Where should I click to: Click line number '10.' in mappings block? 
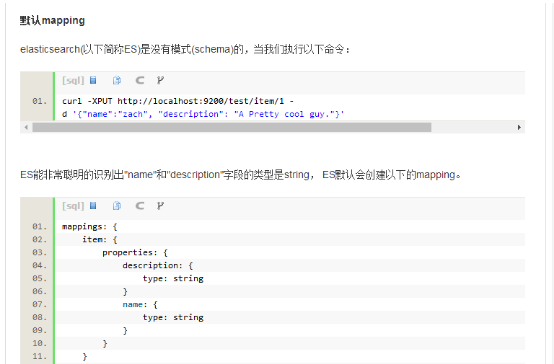39,343
